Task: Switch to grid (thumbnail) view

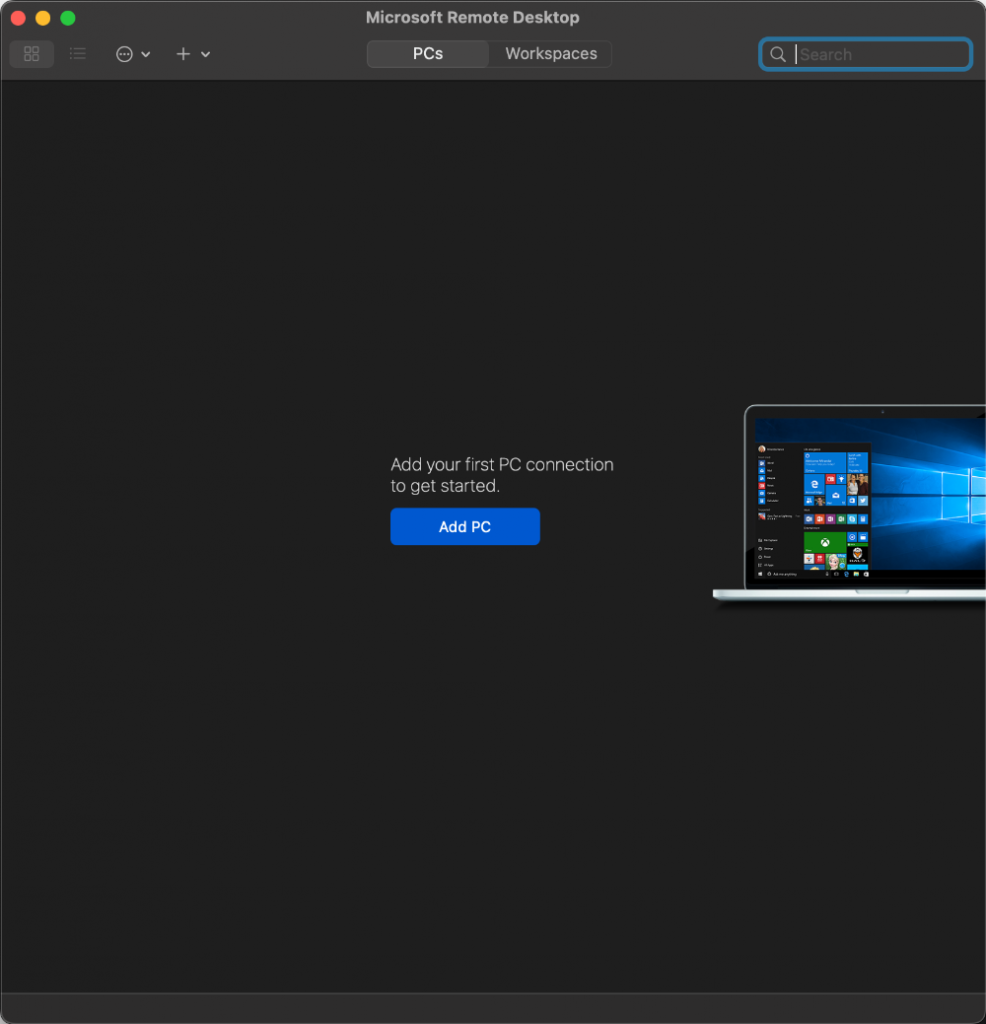Action: [x=31, y=54]
